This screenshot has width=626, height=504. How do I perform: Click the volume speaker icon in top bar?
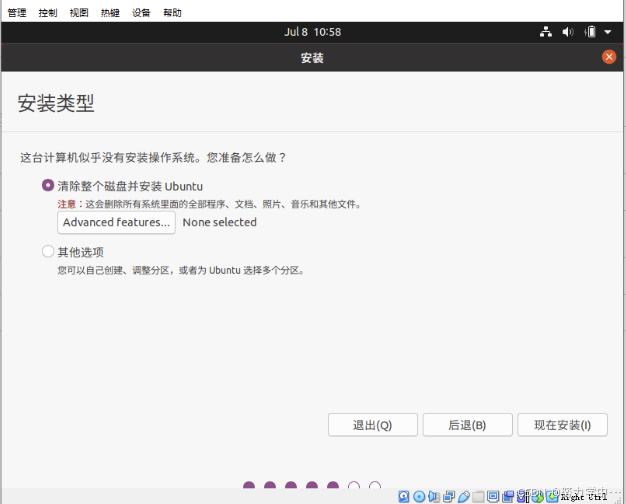point(568,32)
